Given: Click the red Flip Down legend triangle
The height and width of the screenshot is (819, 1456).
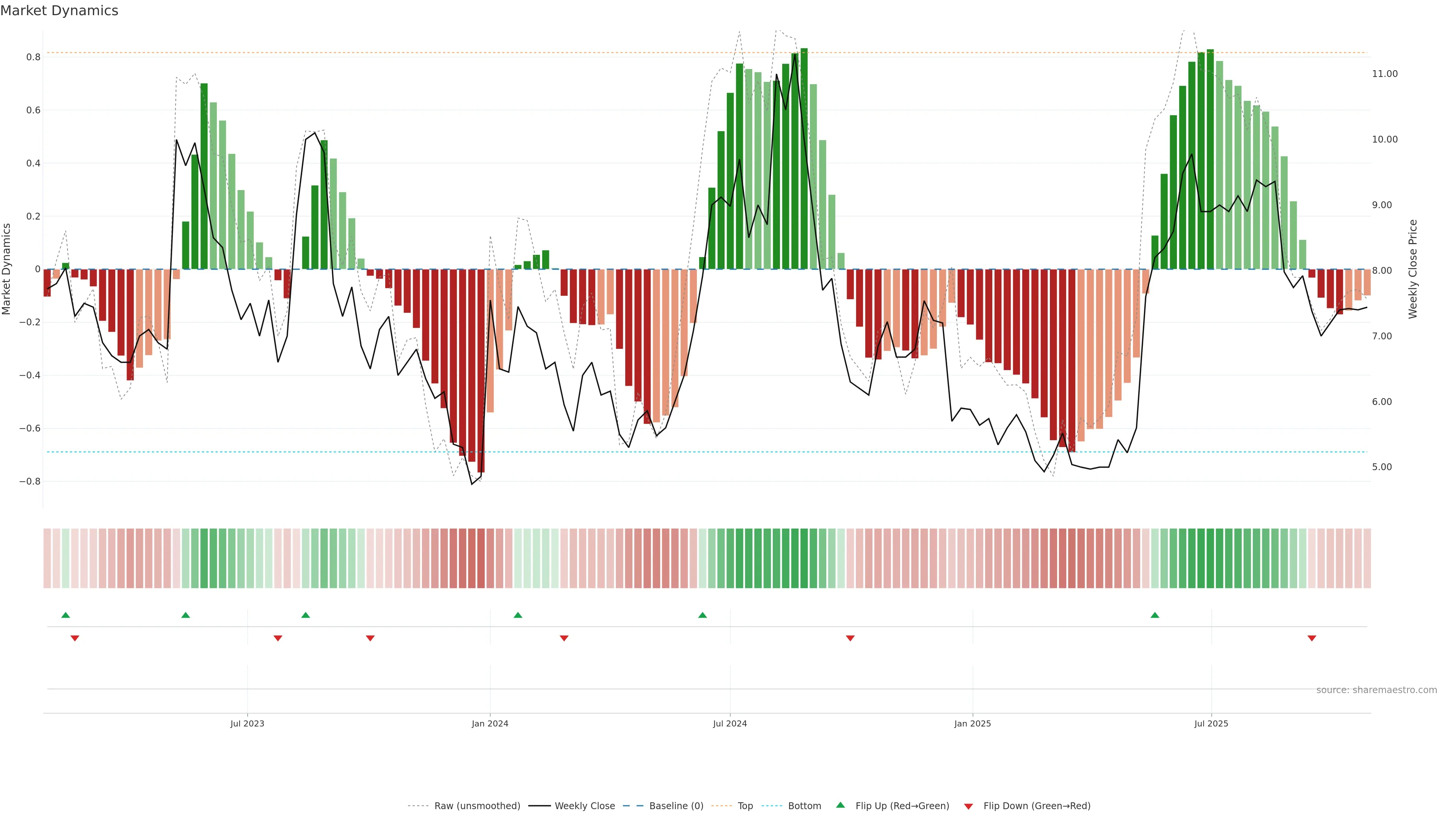Looking at the screenshot, I should pos(968,806).
